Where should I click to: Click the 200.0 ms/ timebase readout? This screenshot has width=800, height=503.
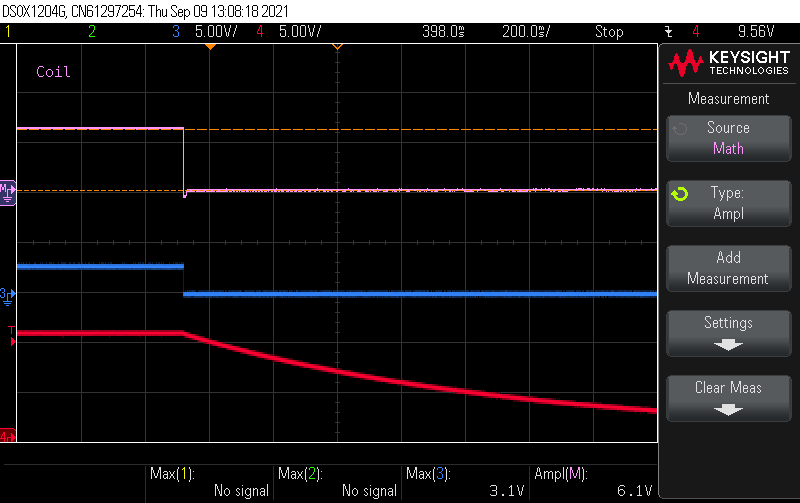[x=526, y=32]
